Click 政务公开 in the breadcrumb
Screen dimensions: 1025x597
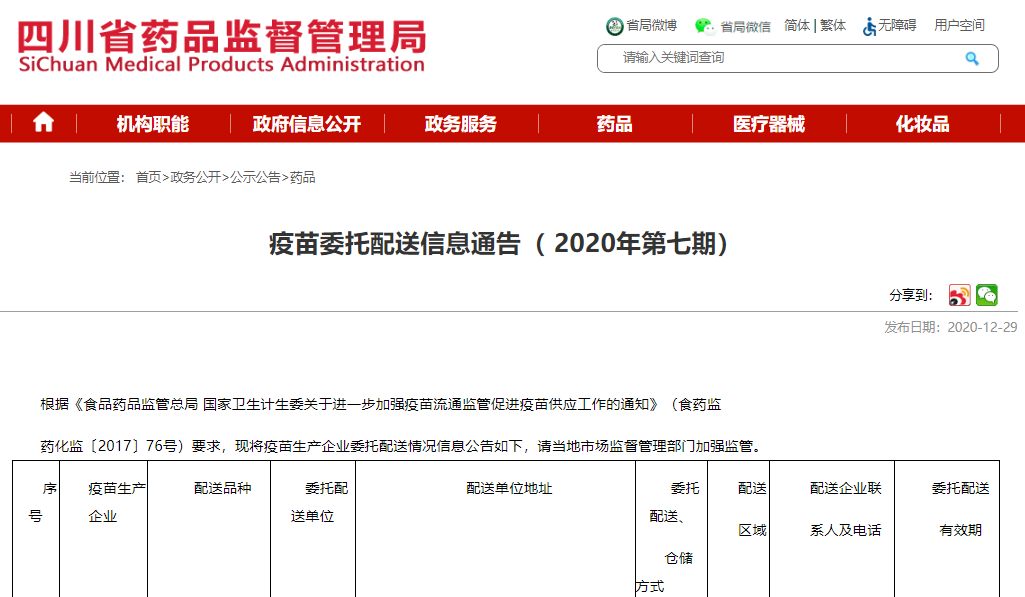coord(195,177)
